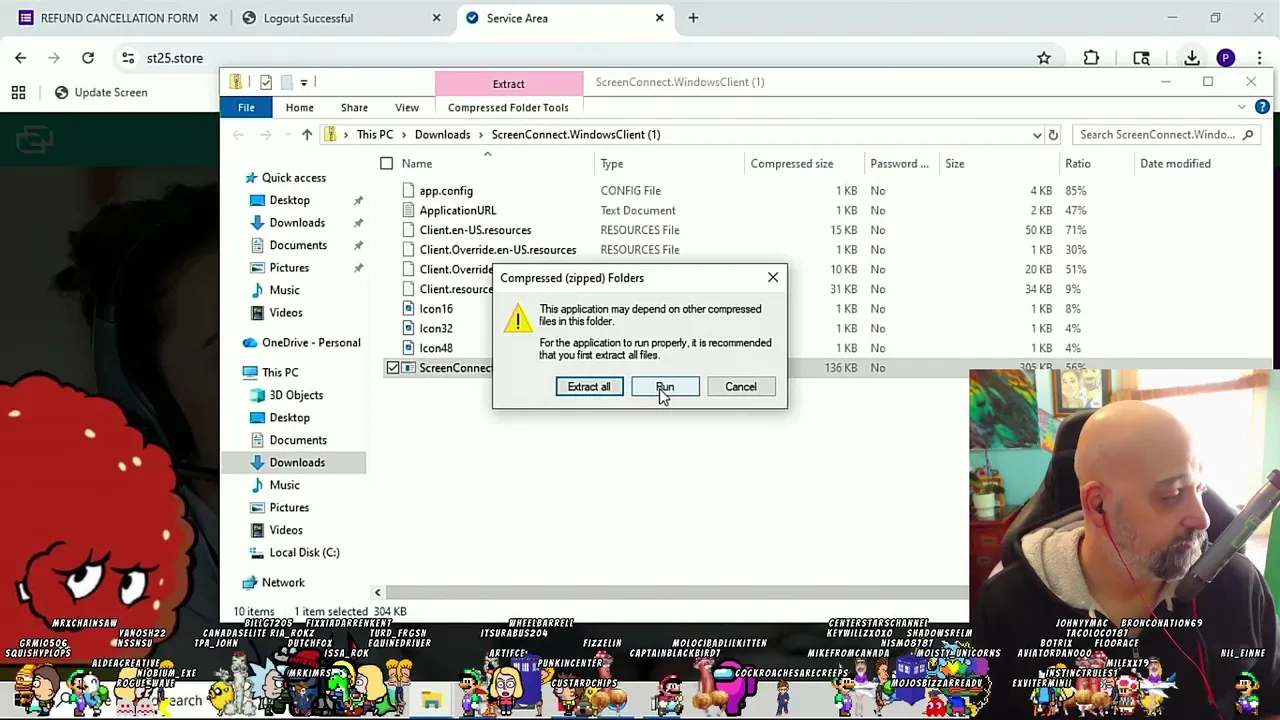Click the Update Screen bookmark

click(x=101, y=92)
